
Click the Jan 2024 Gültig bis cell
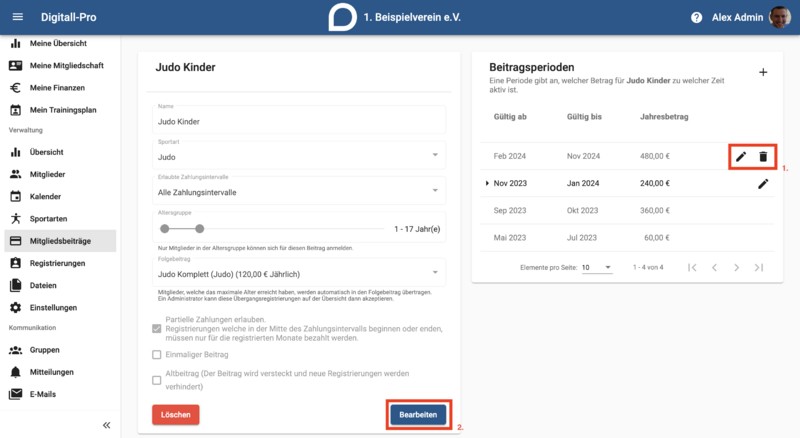(x=583, y=183)
